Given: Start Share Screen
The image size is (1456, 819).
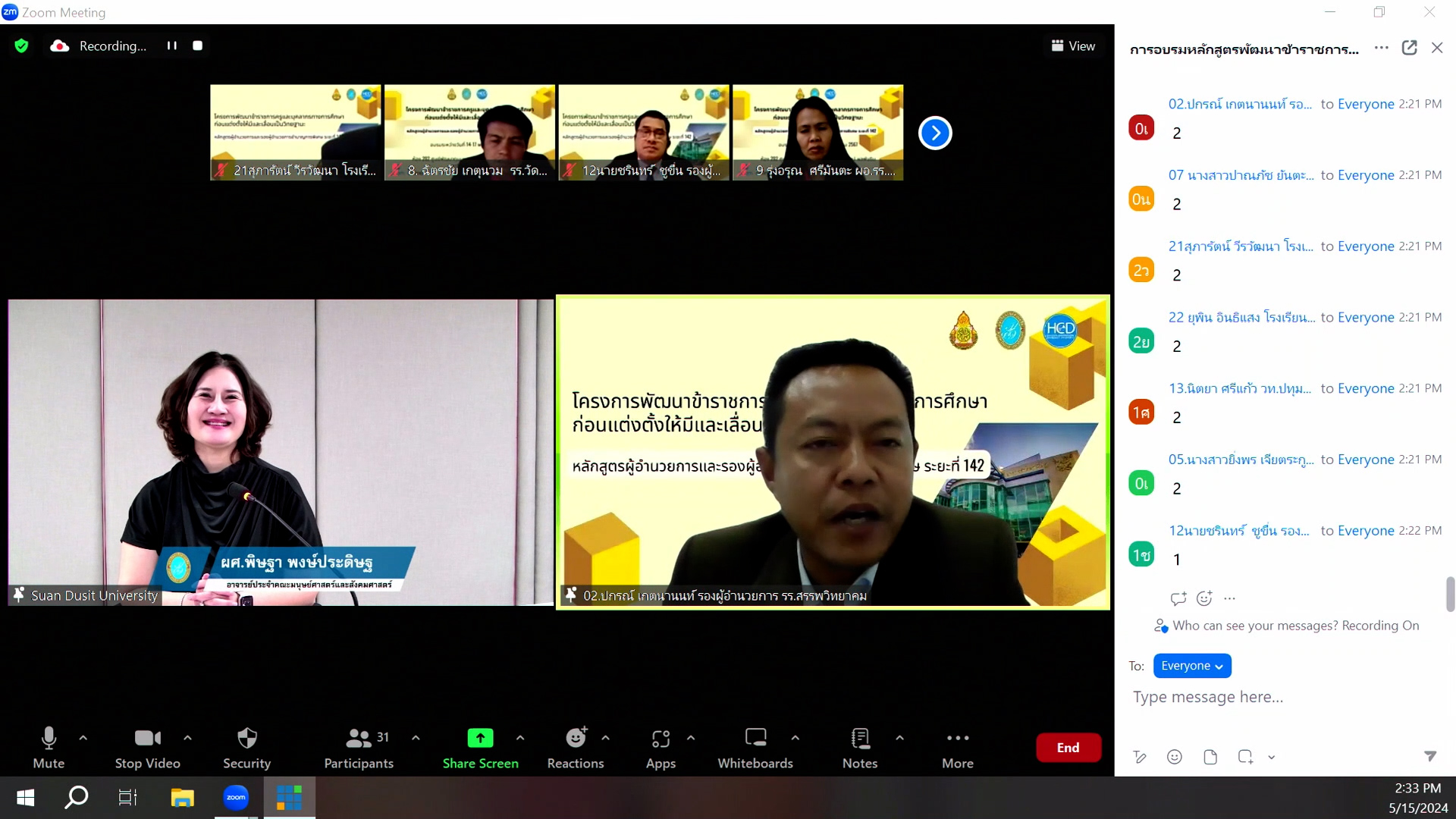Looking at the screenshot, I should click(x=481, y=748).
